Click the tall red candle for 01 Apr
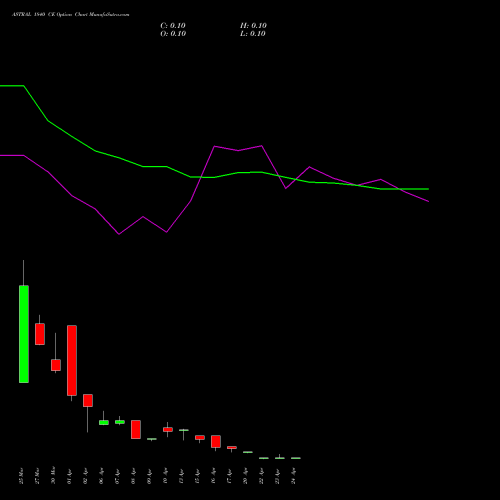Screen dimensions: 500x500 coord(72,360)
